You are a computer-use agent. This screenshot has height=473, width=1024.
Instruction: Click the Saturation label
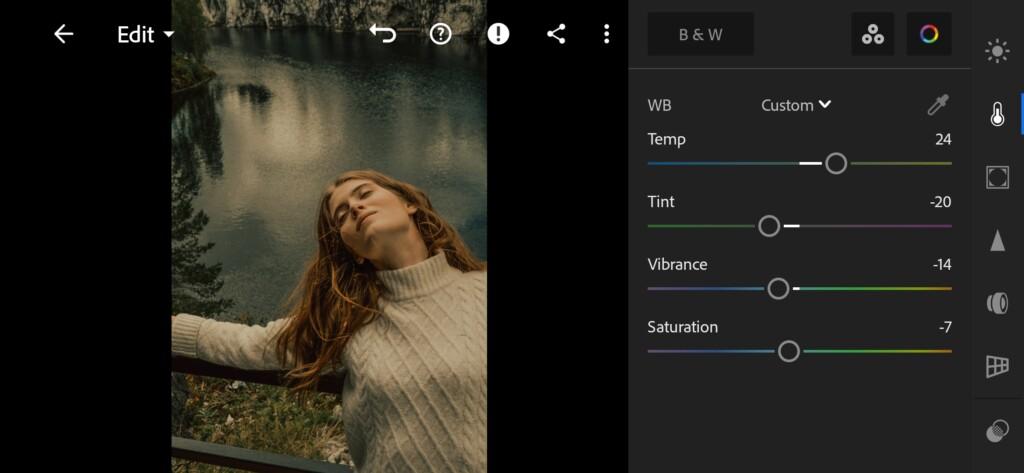coord(682,327)
